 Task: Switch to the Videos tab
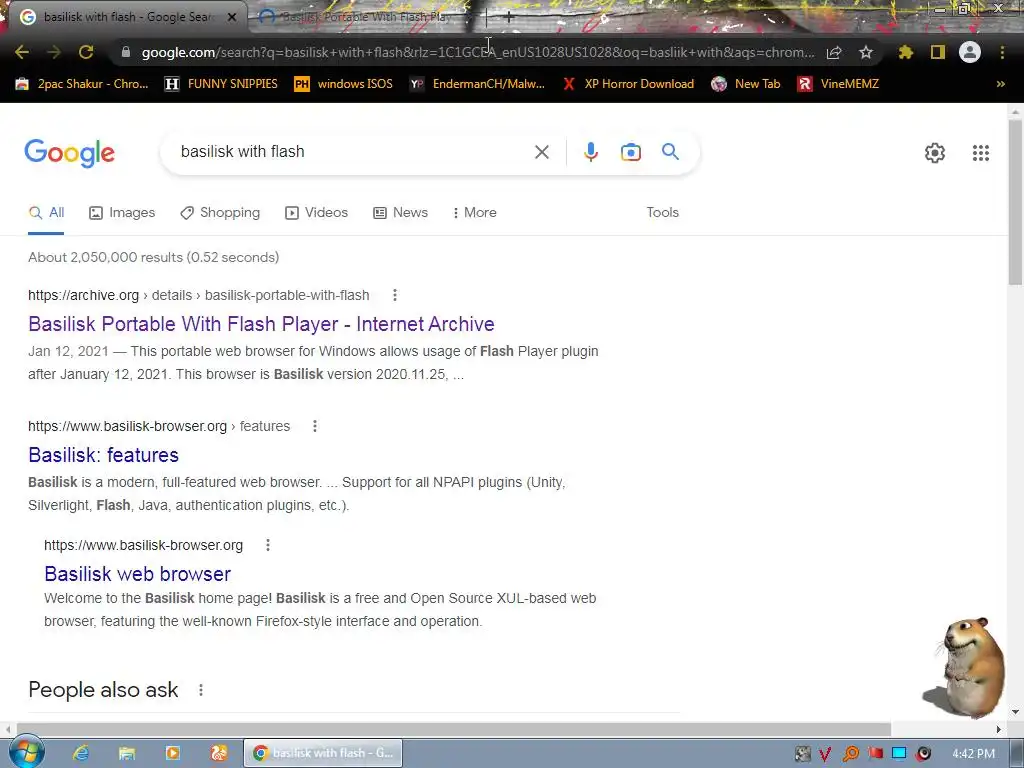317,213
